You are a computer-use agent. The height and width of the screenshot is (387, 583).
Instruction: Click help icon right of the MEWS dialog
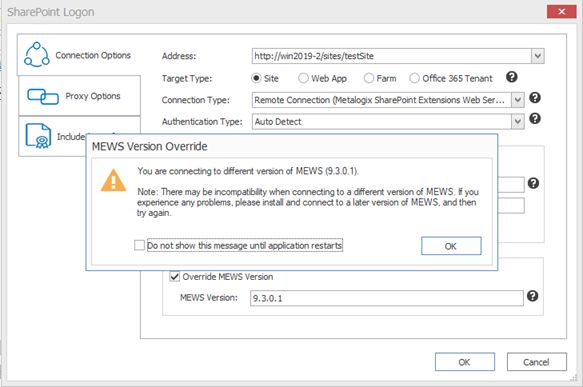pos(533,183)
